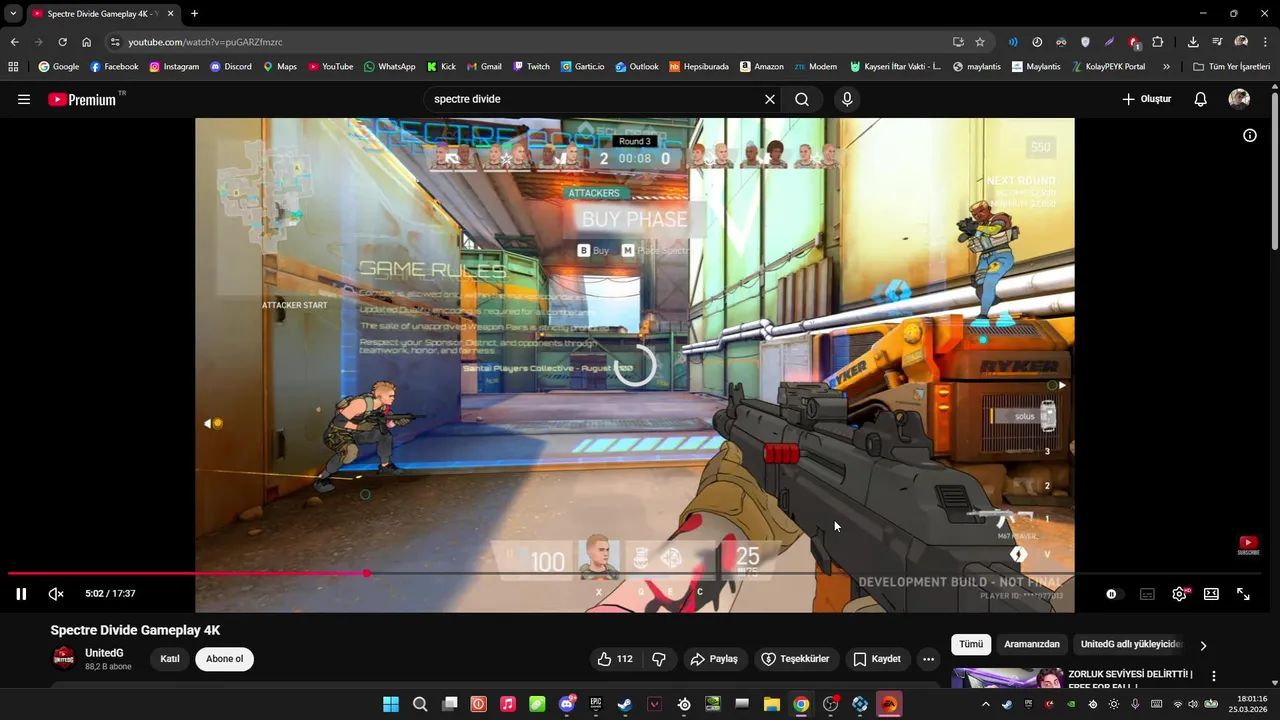Open the YouTube account avatar menu
1280x720 pixels.
[1239, 99]
